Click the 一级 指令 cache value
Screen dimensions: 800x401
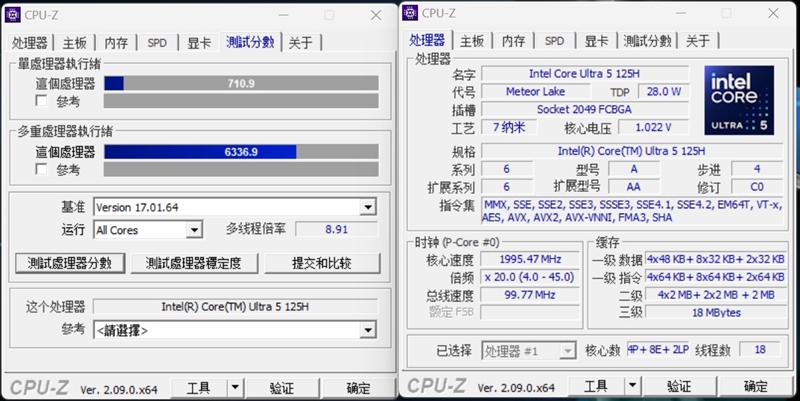coord(716,277)
